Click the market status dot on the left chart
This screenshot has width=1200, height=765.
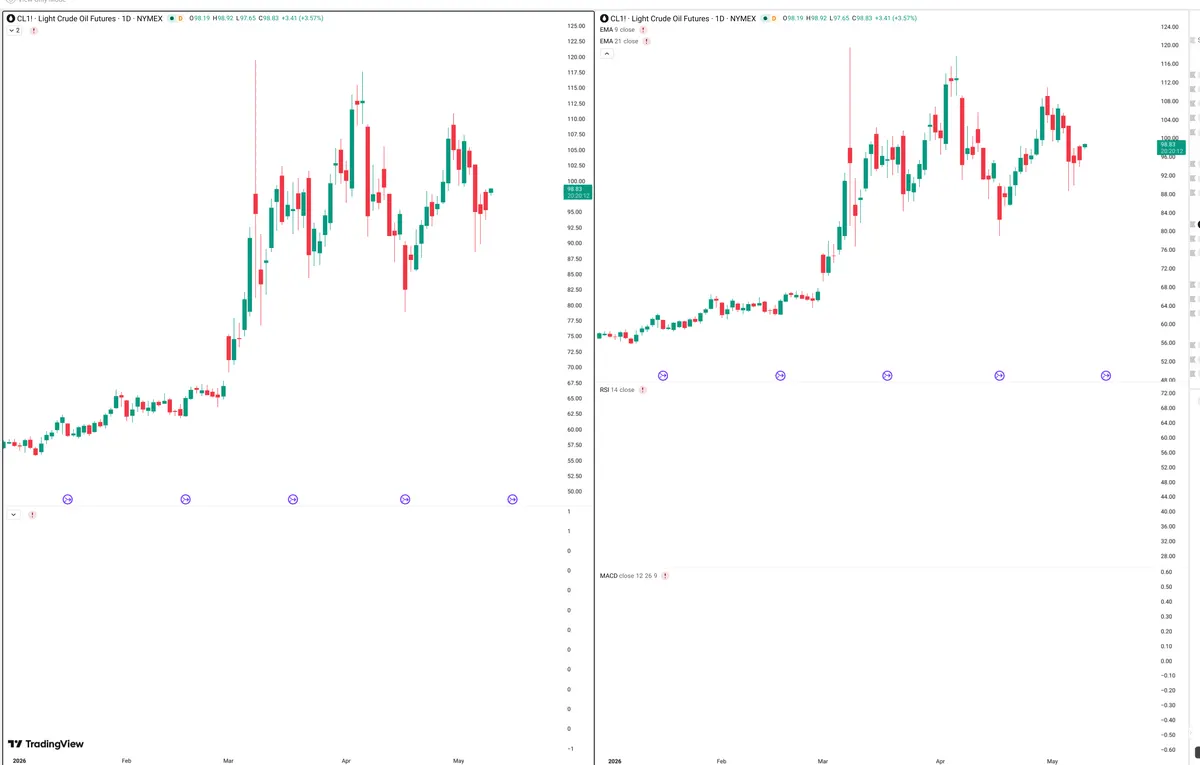pyautogui.click(x=171, y=18)
